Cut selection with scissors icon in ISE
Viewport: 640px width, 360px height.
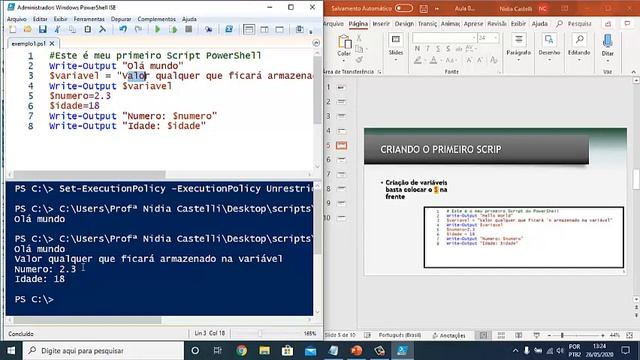click(x=57, y=29)
